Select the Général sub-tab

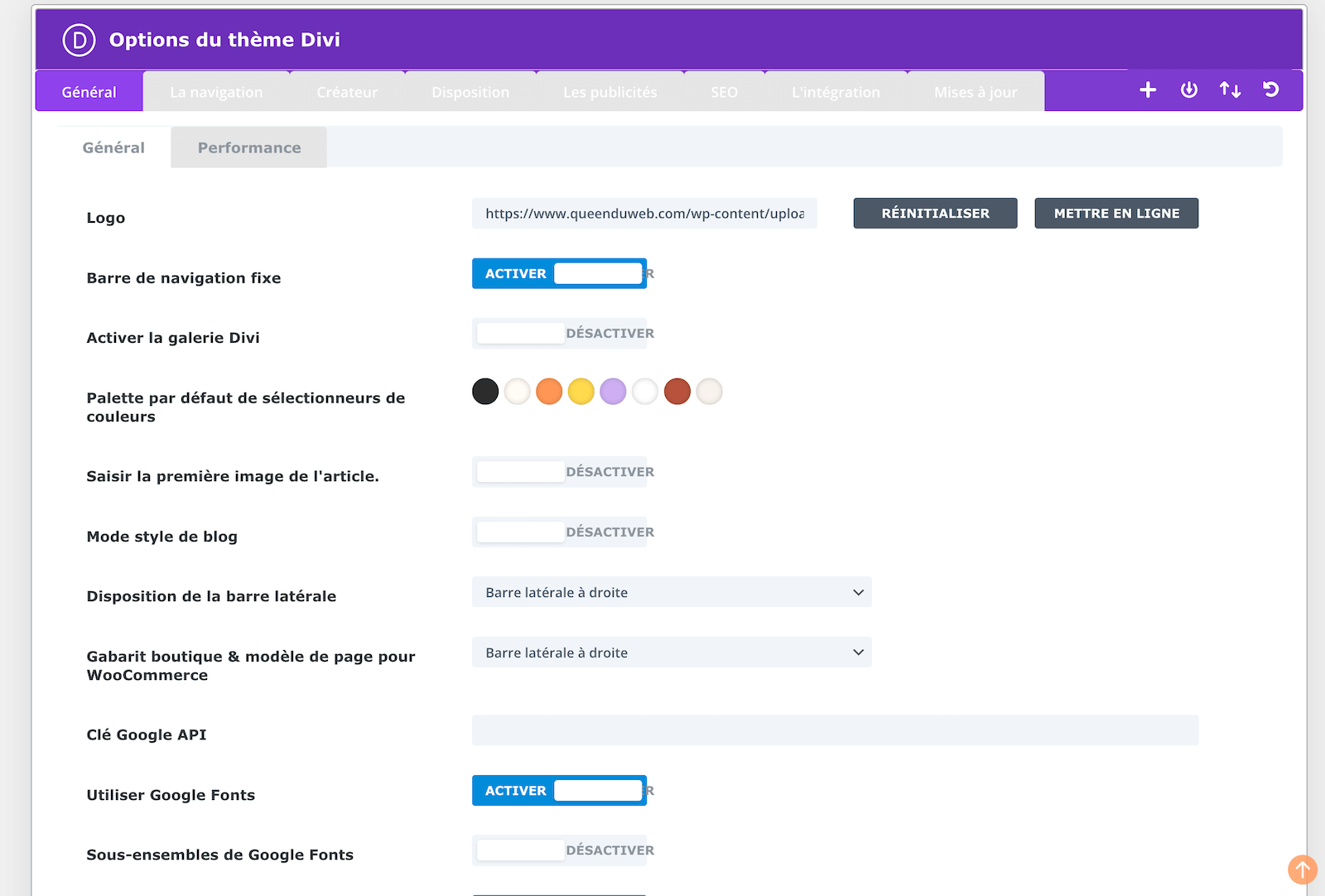pyautogui.click(x=113, y=147)
